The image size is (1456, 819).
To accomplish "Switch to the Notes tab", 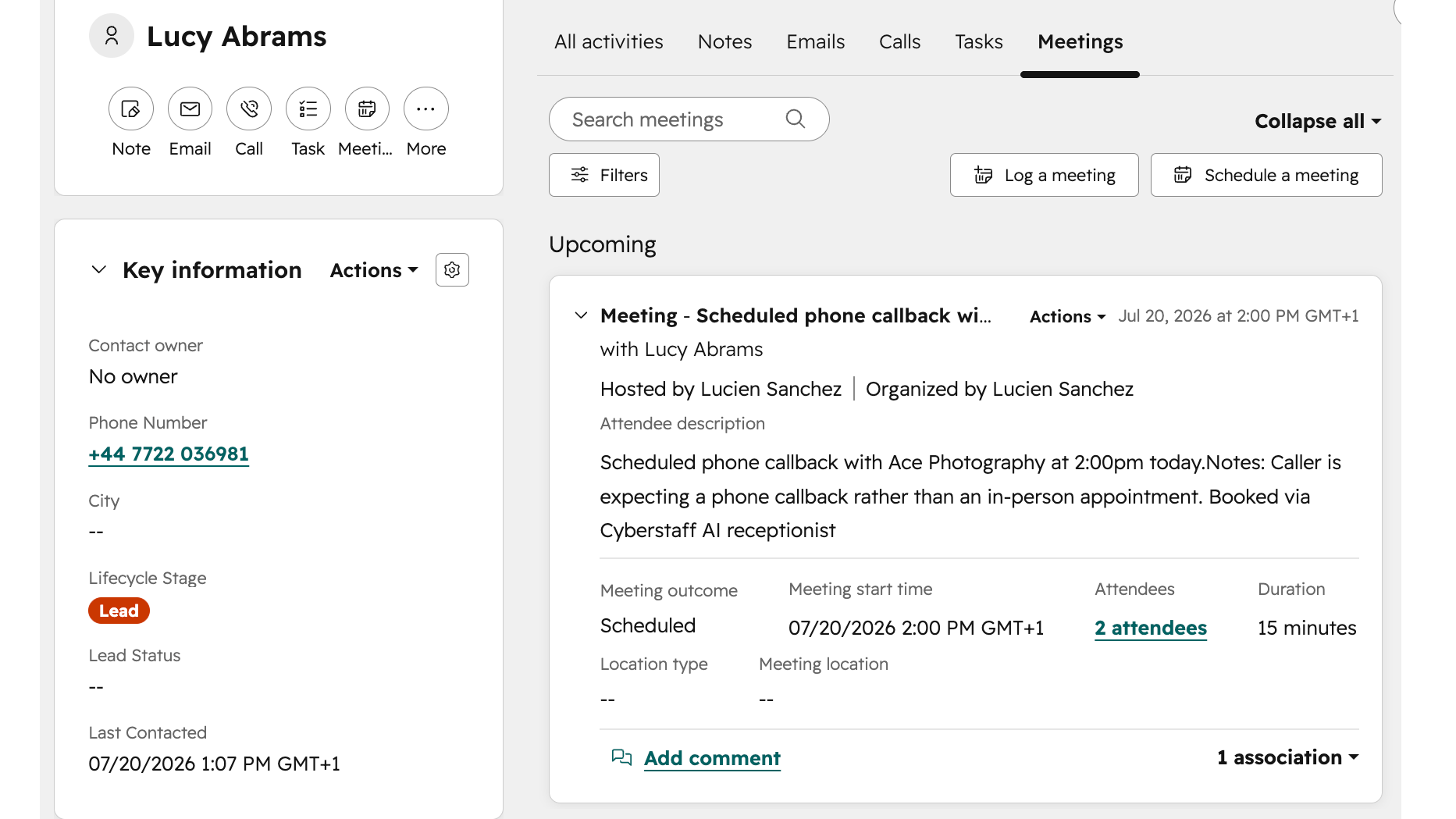I will coord(724,41).
